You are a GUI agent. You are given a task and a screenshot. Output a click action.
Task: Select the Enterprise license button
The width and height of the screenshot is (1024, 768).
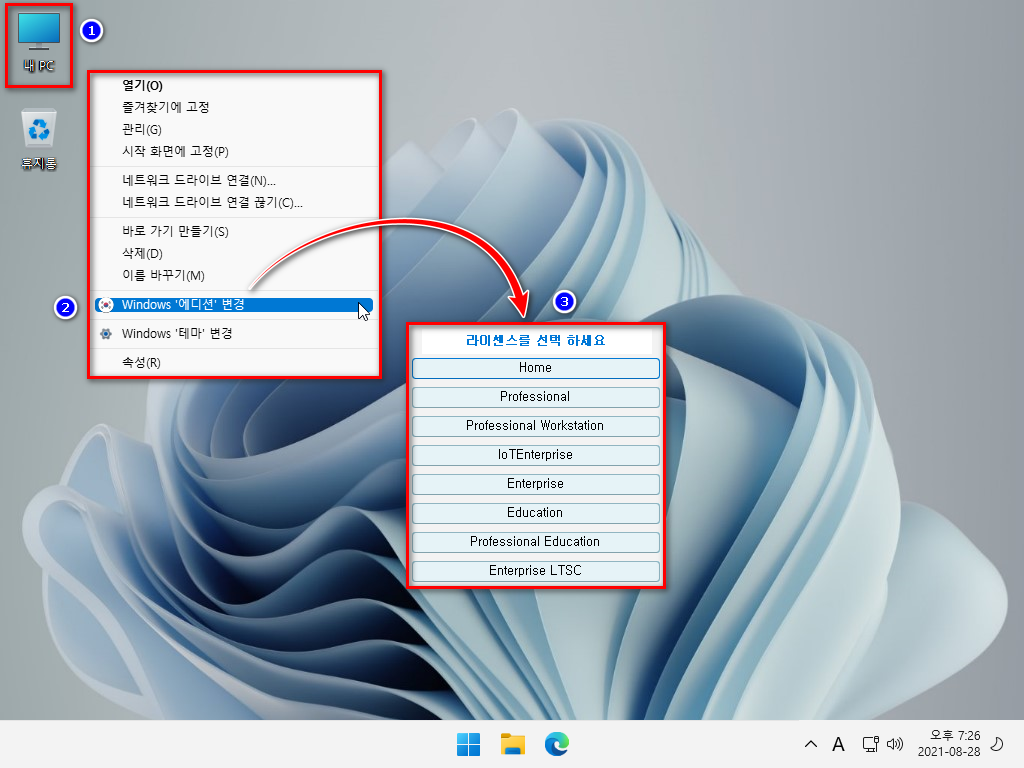click(536, 484)
